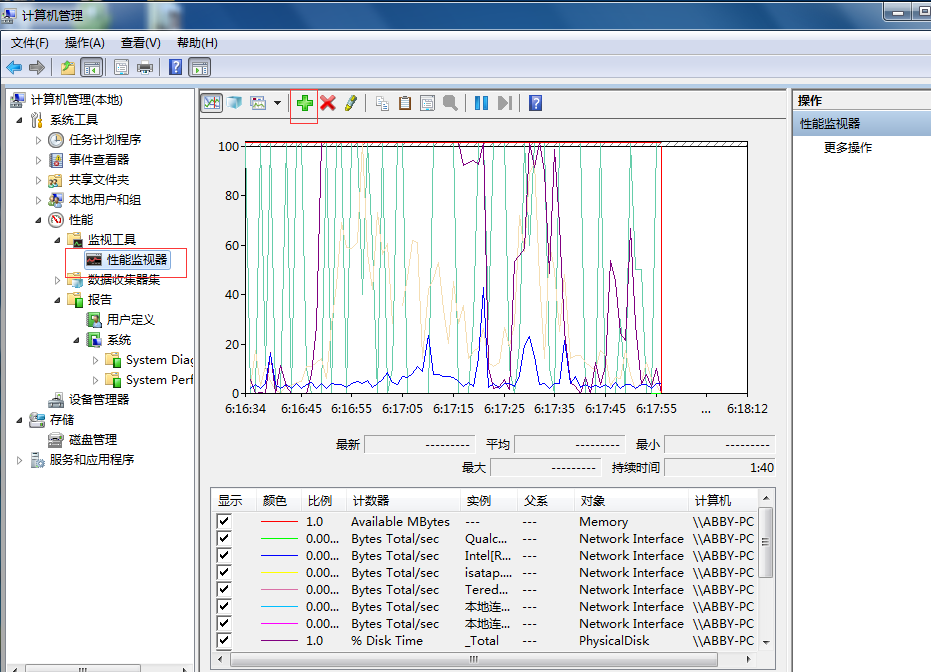Click the Up one level folder icon

coord(68,68)
